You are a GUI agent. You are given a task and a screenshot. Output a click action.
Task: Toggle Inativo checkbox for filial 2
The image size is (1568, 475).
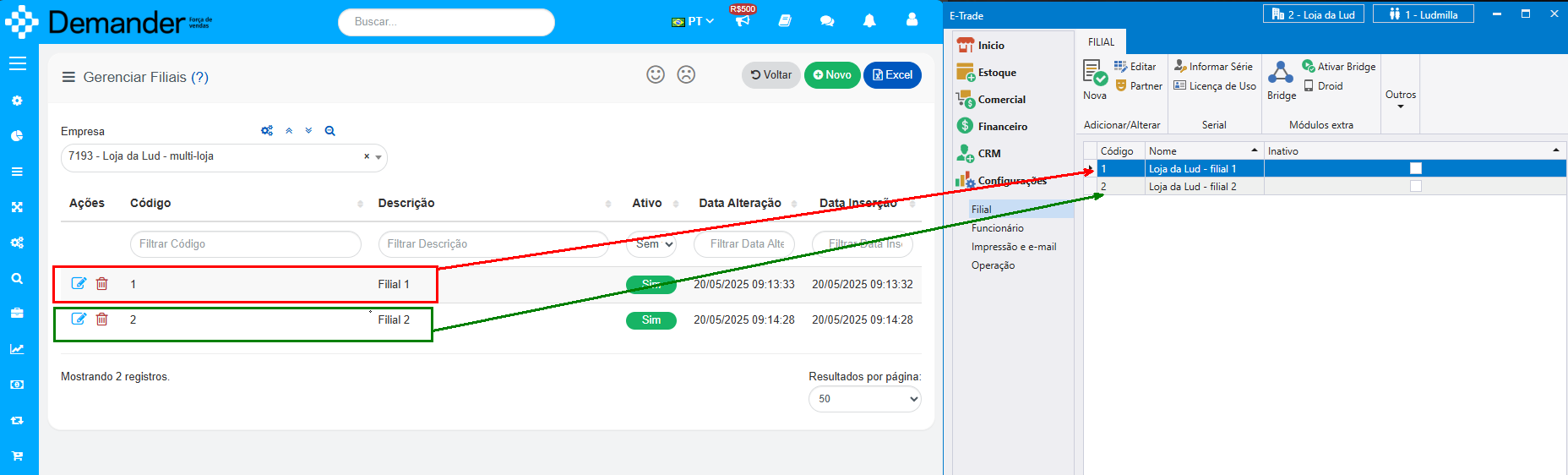(1416, 186)
